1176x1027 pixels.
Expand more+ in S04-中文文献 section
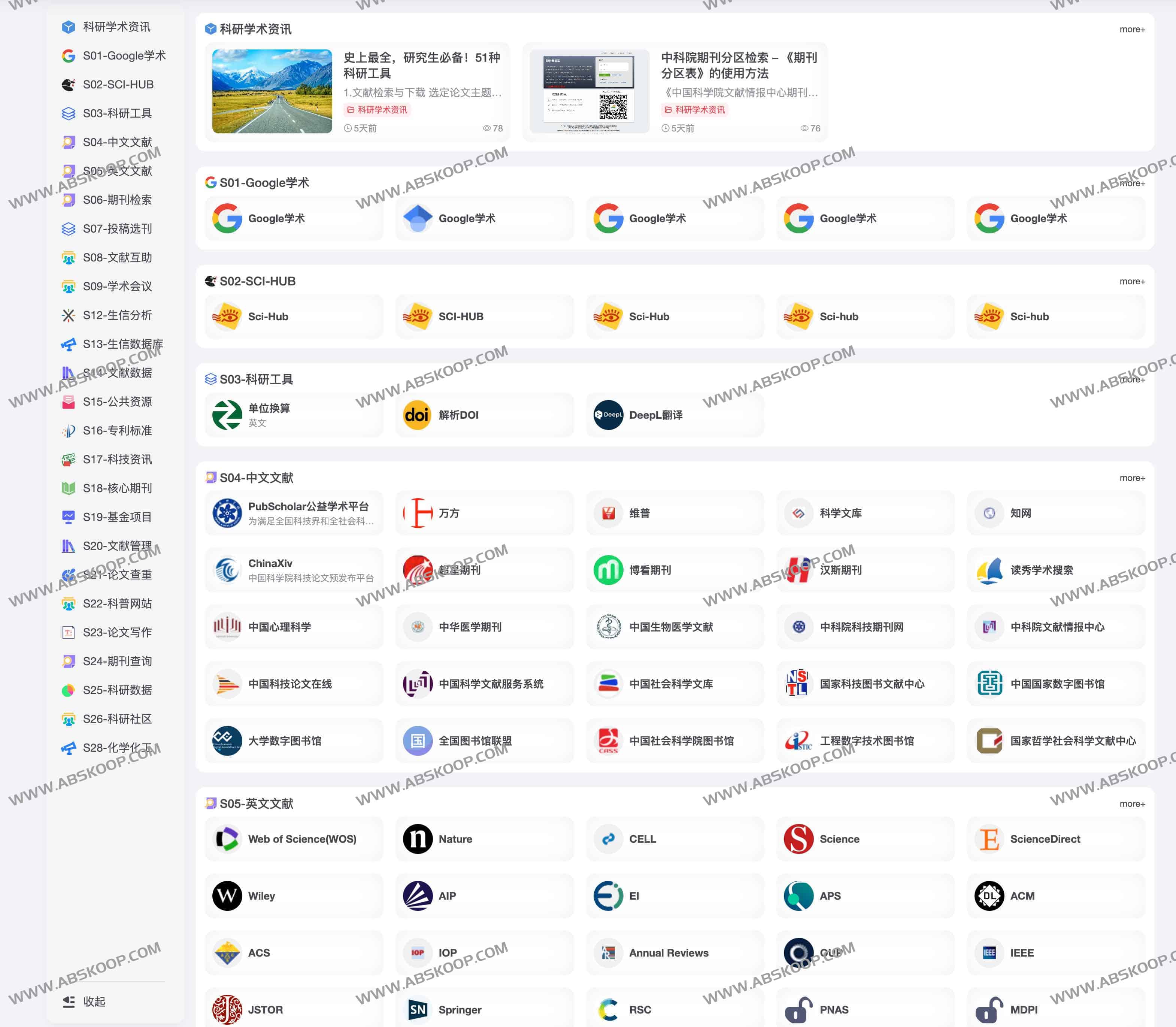coord(1132,478)
